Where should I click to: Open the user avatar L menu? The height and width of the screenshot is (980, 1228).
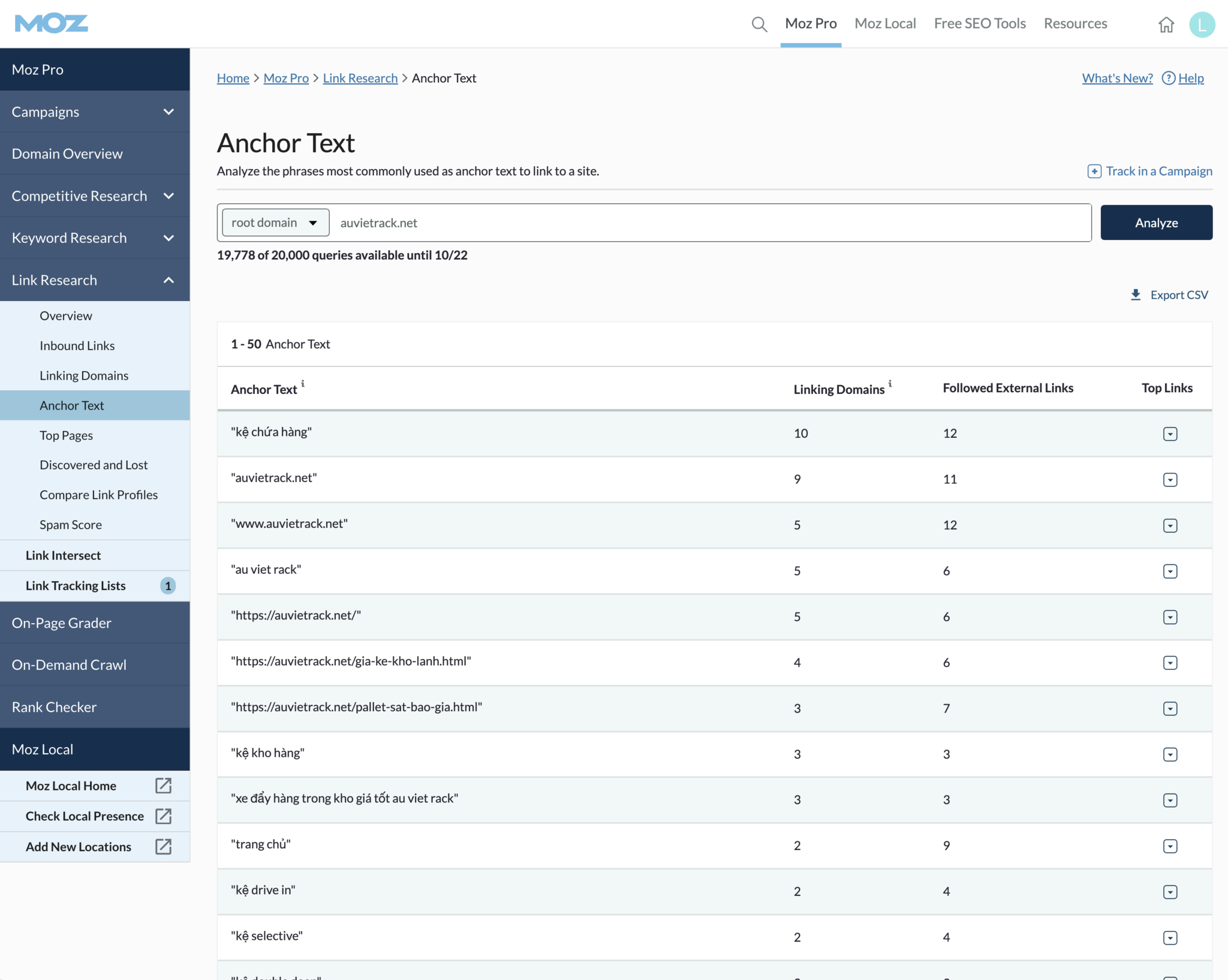click(1202, 25)
